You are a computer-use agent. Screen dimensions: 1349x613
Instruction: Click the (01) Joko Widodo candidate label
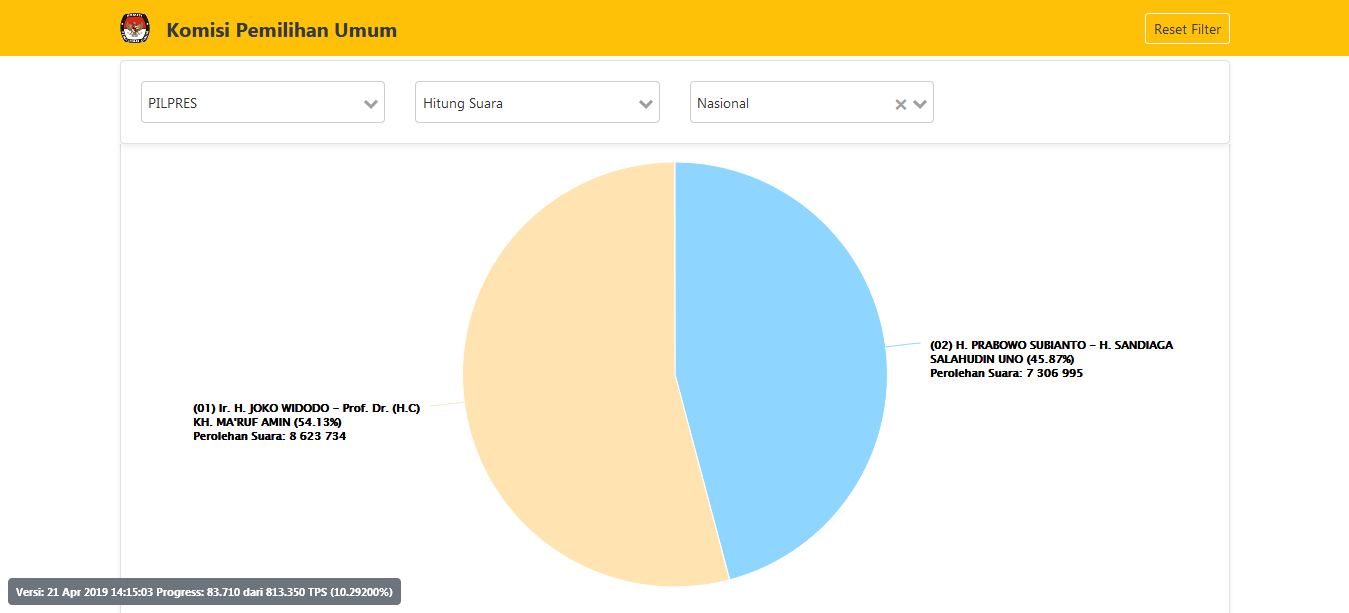(x=306, y=408)
